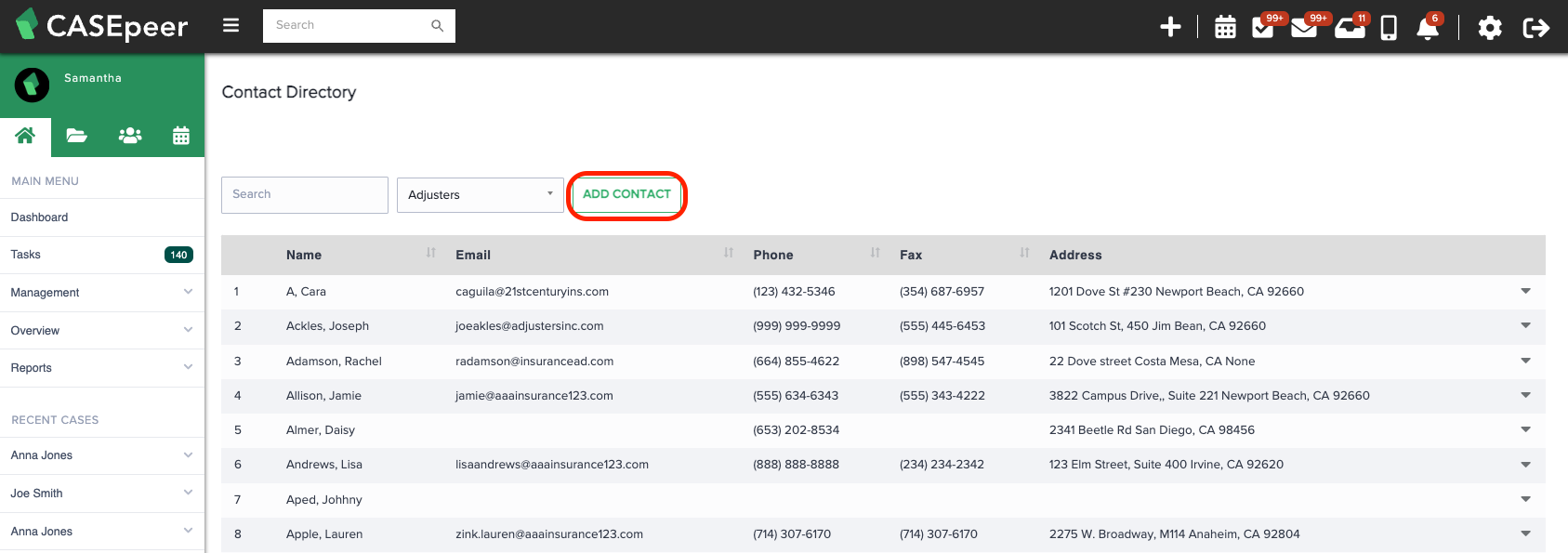1568x553 pixels.
Task: Click the name "Andrews, Lisa"
Action: pyautogui.click(x=324, y=465)
